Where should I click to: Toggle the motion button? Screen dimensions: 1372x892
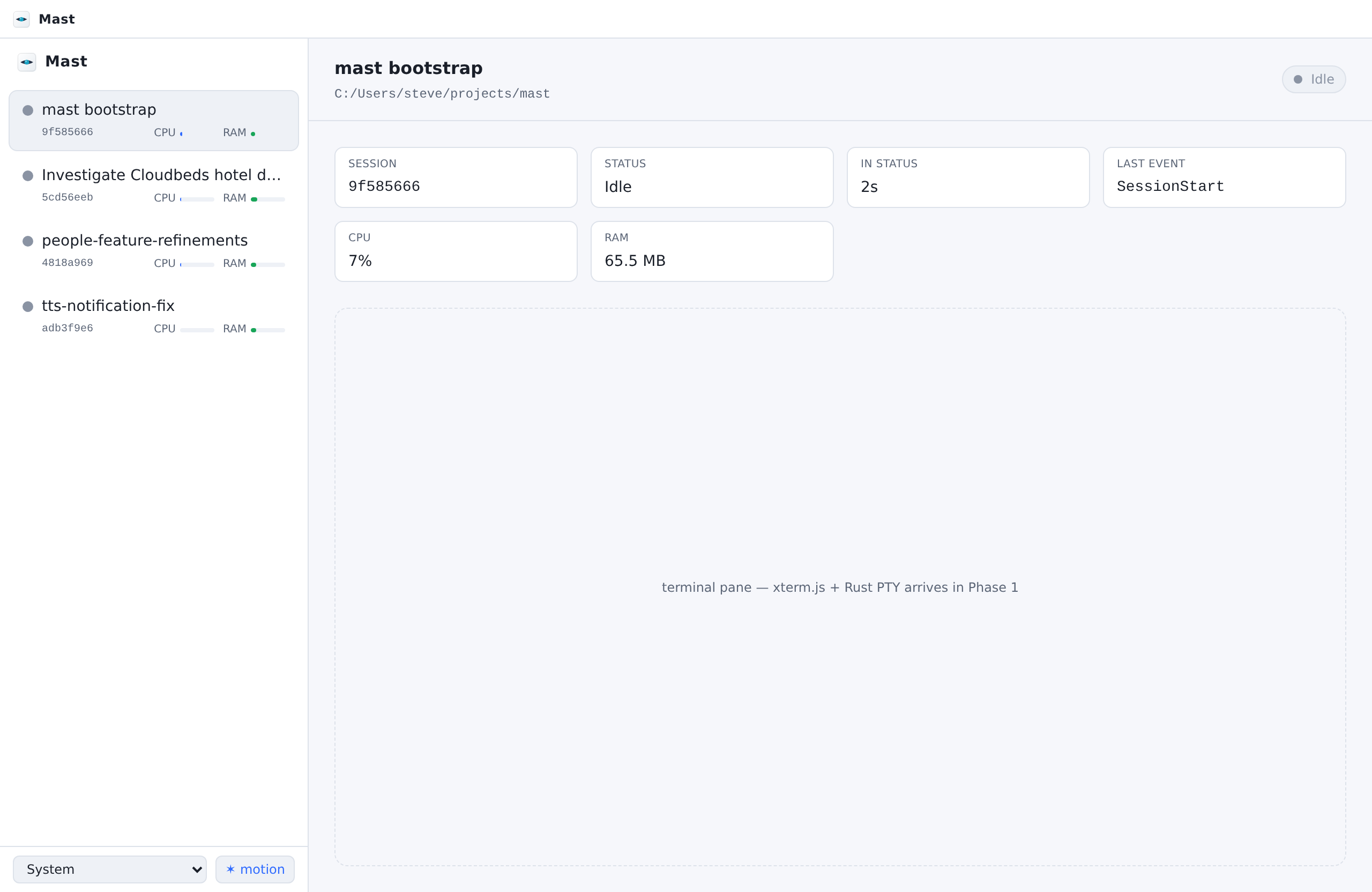click(x=255, y=869)
